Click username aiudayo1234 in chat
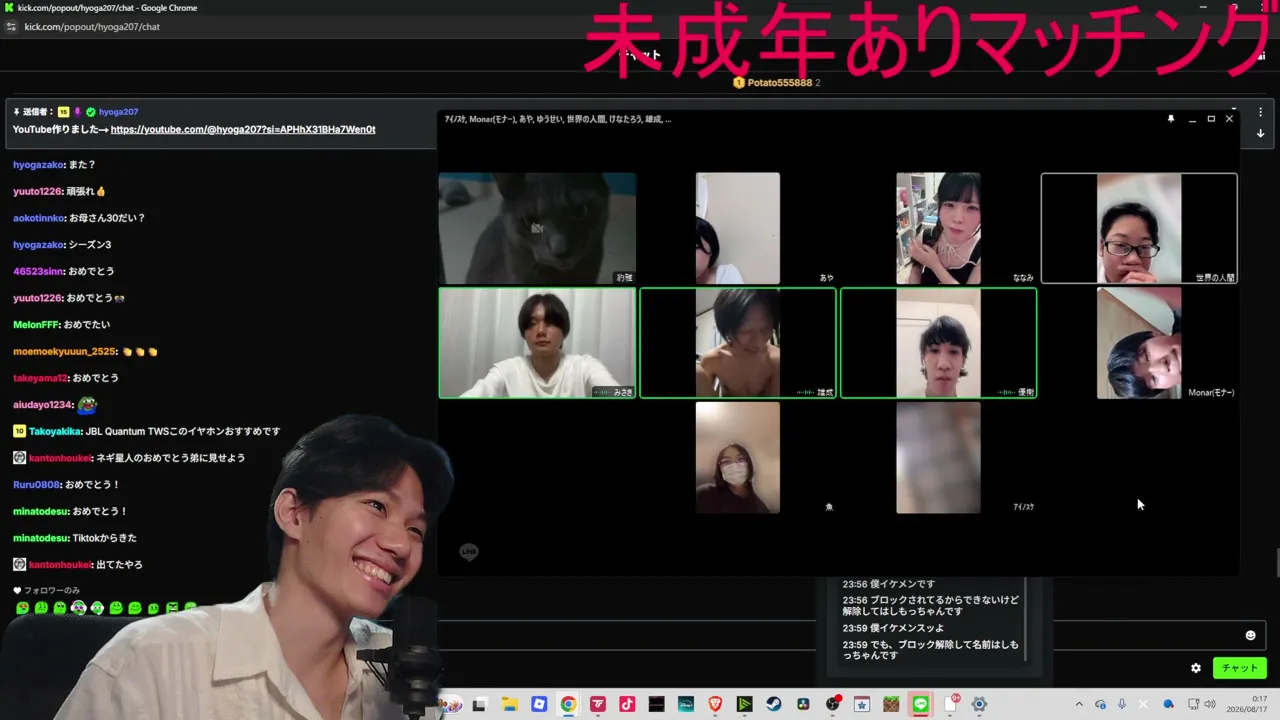The width and height of the screenshot is (1280, 720). pyautogui.click(x=41, y=405)
